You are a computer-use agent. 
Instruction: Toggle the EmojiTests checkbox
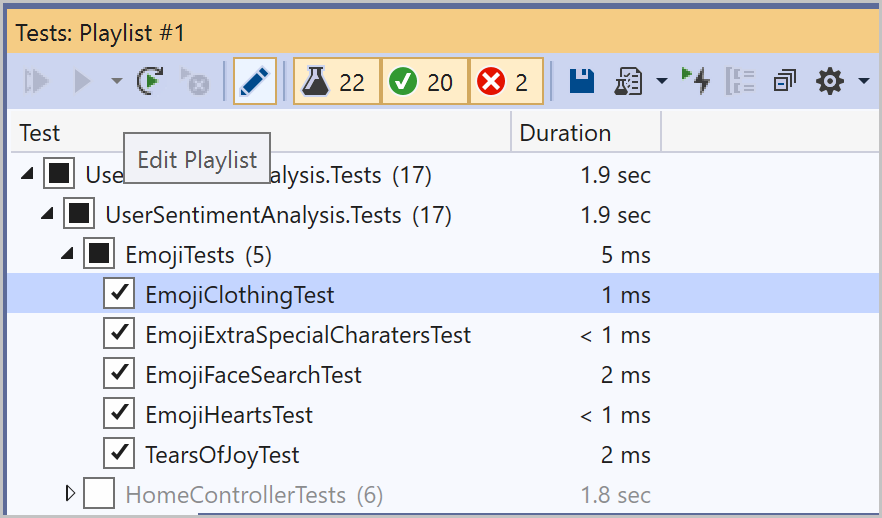click(99, 253)
